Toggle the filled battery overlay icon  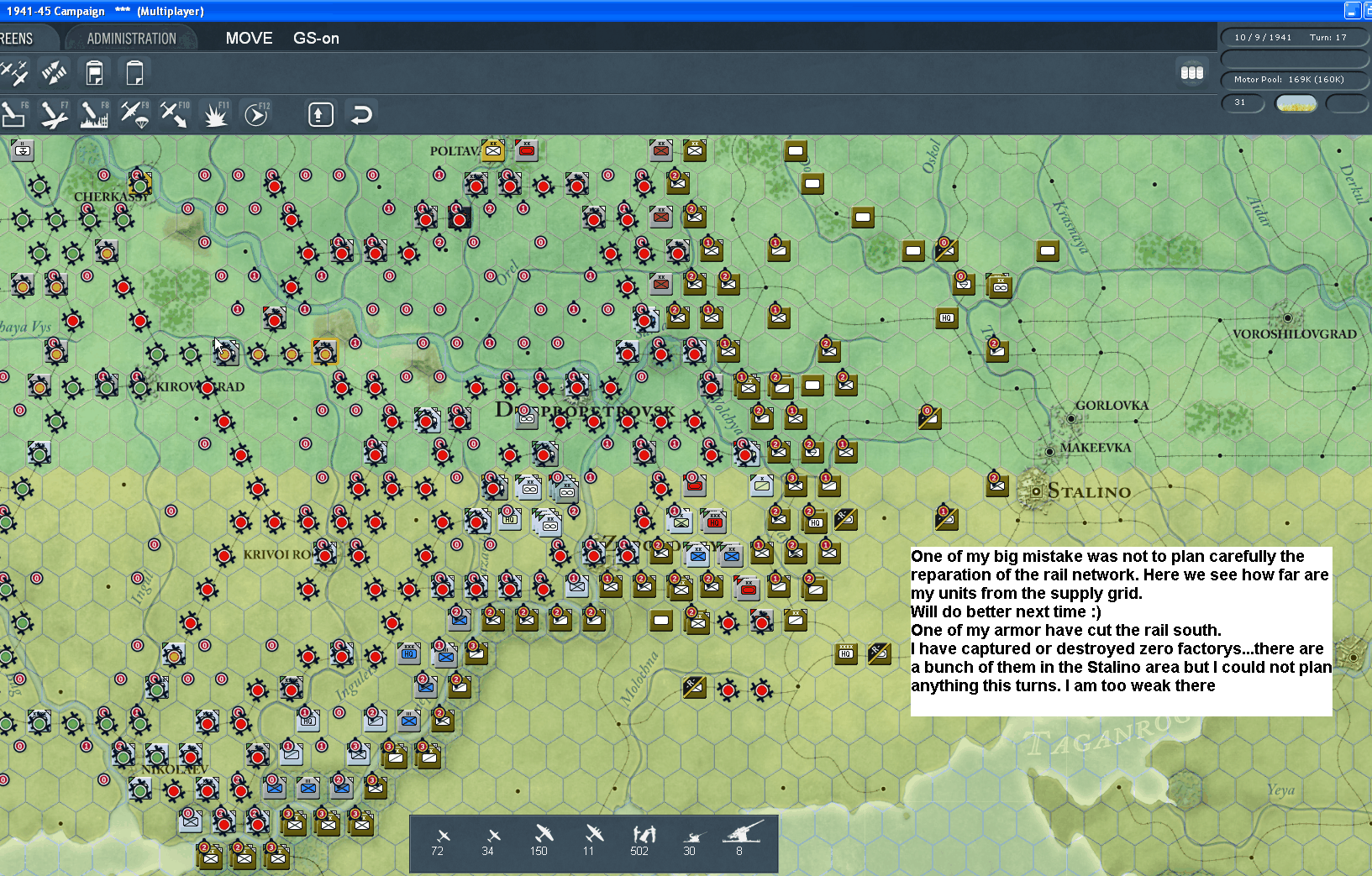[x=94, y=73]
